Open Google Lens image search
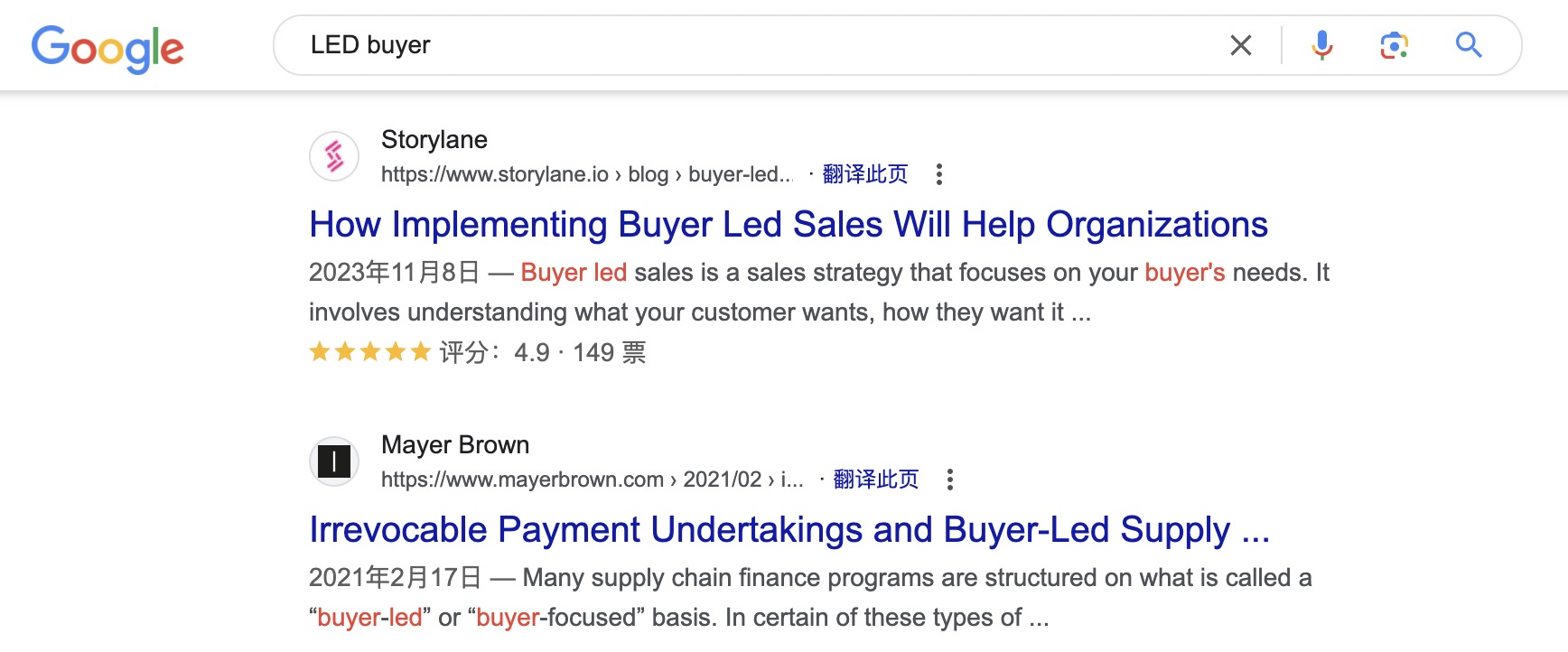 (x=1395, y=45)
